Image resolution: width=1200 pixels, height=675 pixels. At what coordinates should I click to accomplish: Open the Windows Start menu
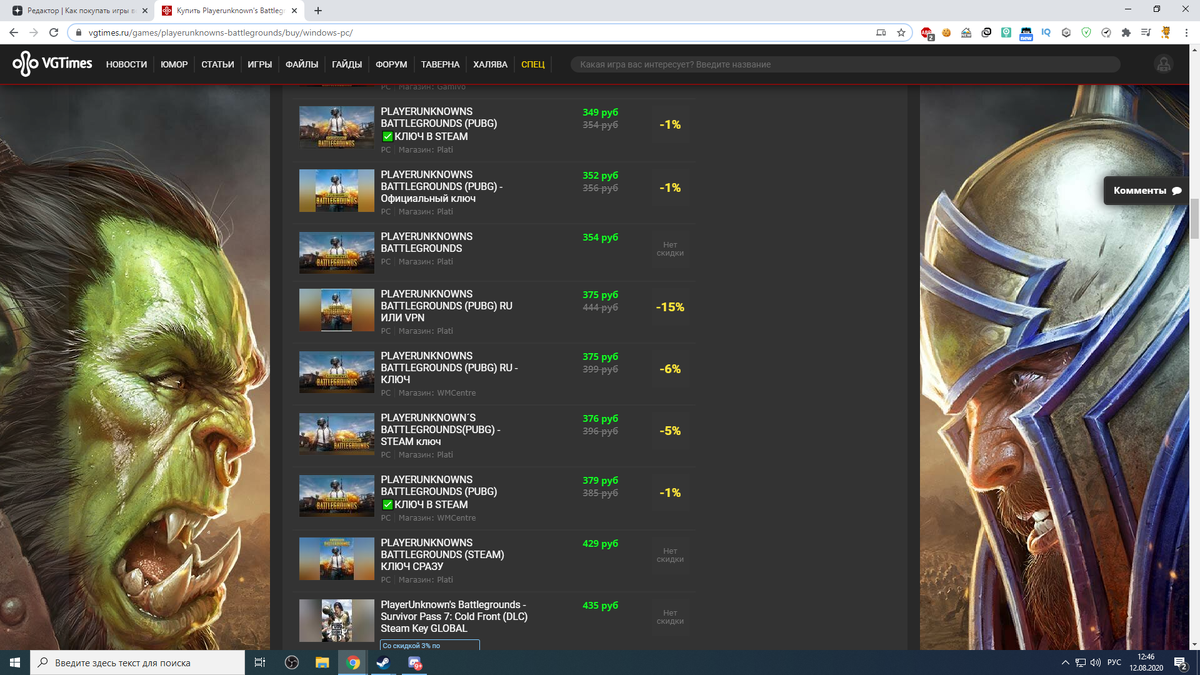pos(14,662)
